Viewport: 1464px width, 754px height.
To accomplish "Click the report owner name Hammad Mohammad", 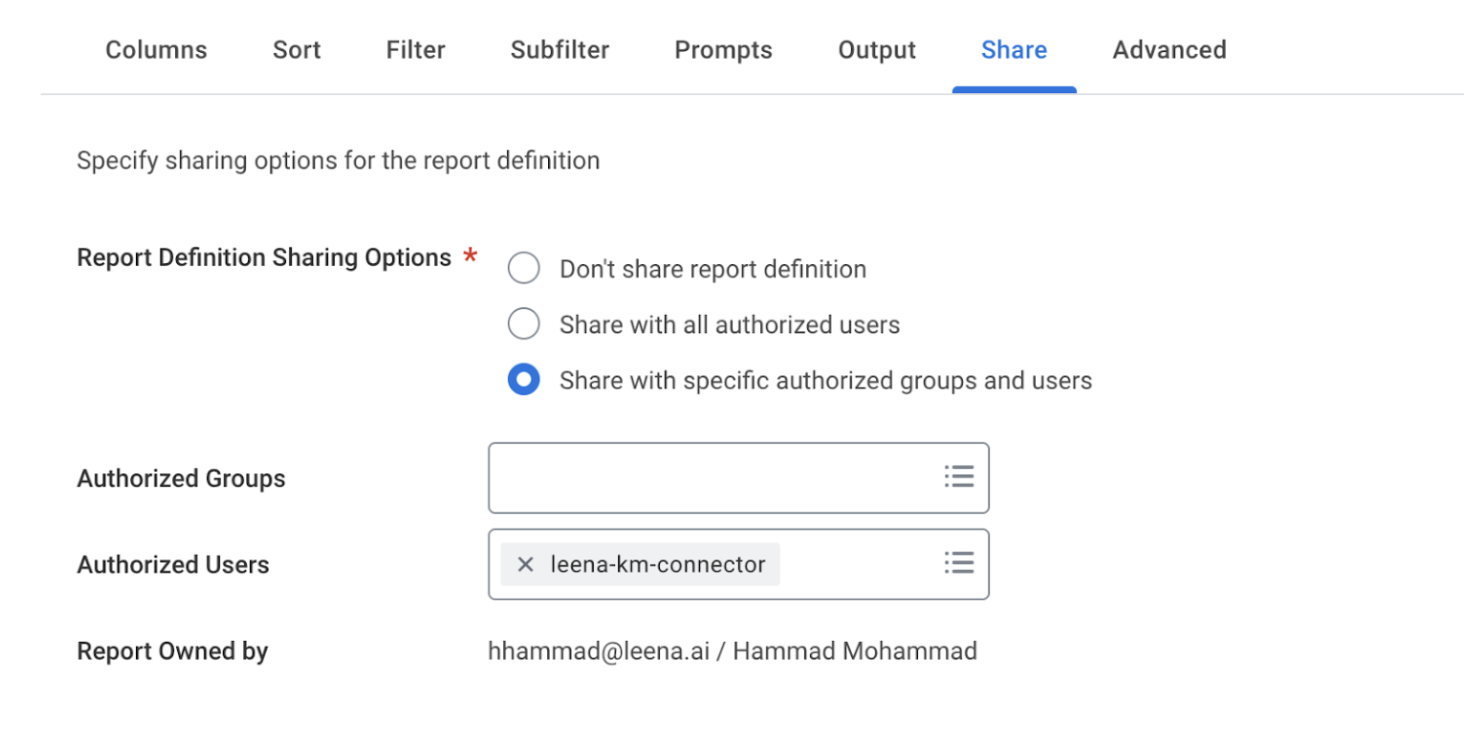I will (x=854, y=652).
